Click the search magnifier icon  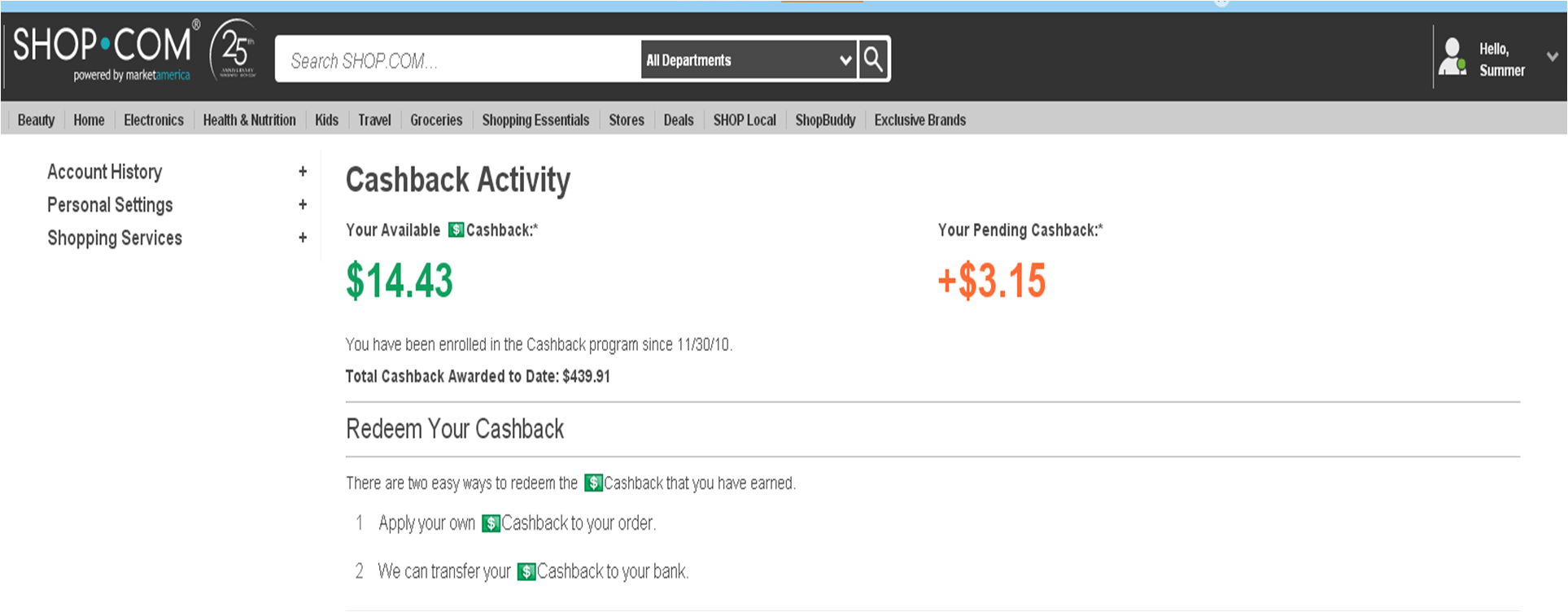point(873,59)
